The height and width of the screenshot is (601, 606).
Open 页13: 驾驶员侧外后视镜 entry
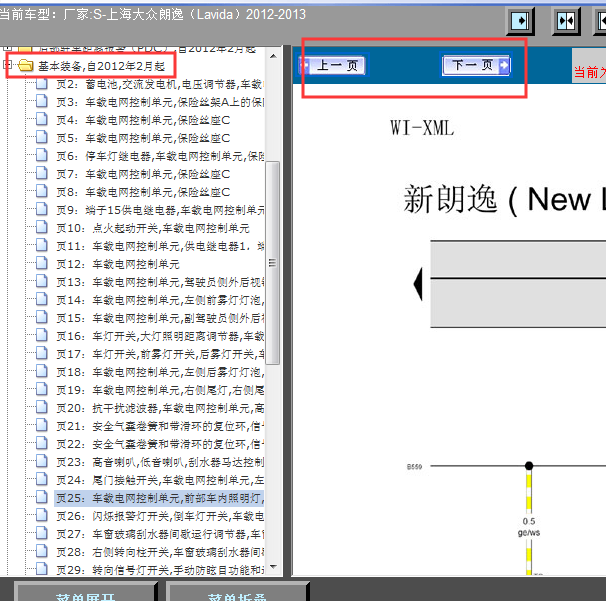(160, 282)
